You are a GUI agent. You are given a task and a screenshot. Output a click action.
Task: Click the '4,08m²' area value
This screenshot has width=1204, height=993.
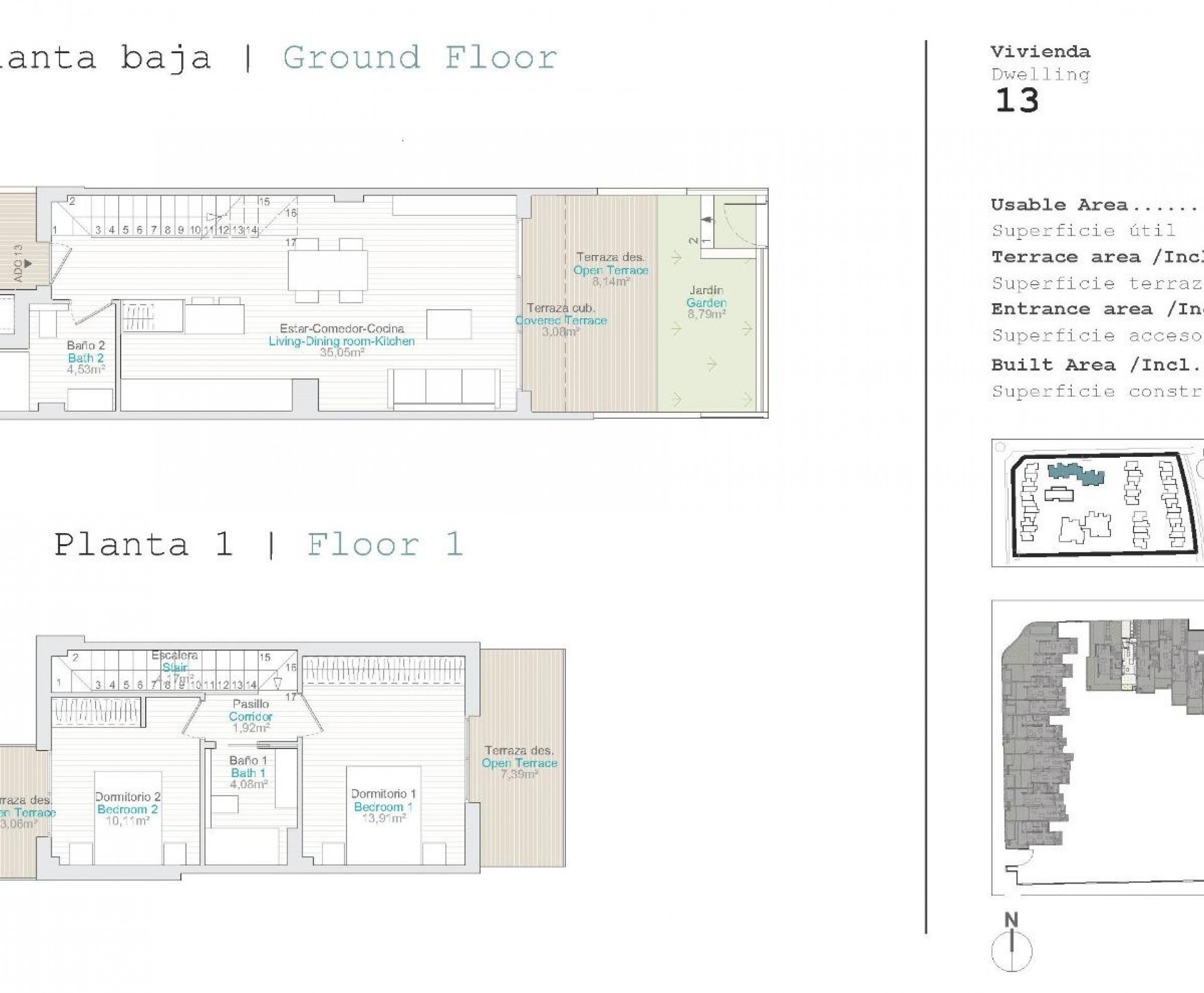(x=249, y=784)
